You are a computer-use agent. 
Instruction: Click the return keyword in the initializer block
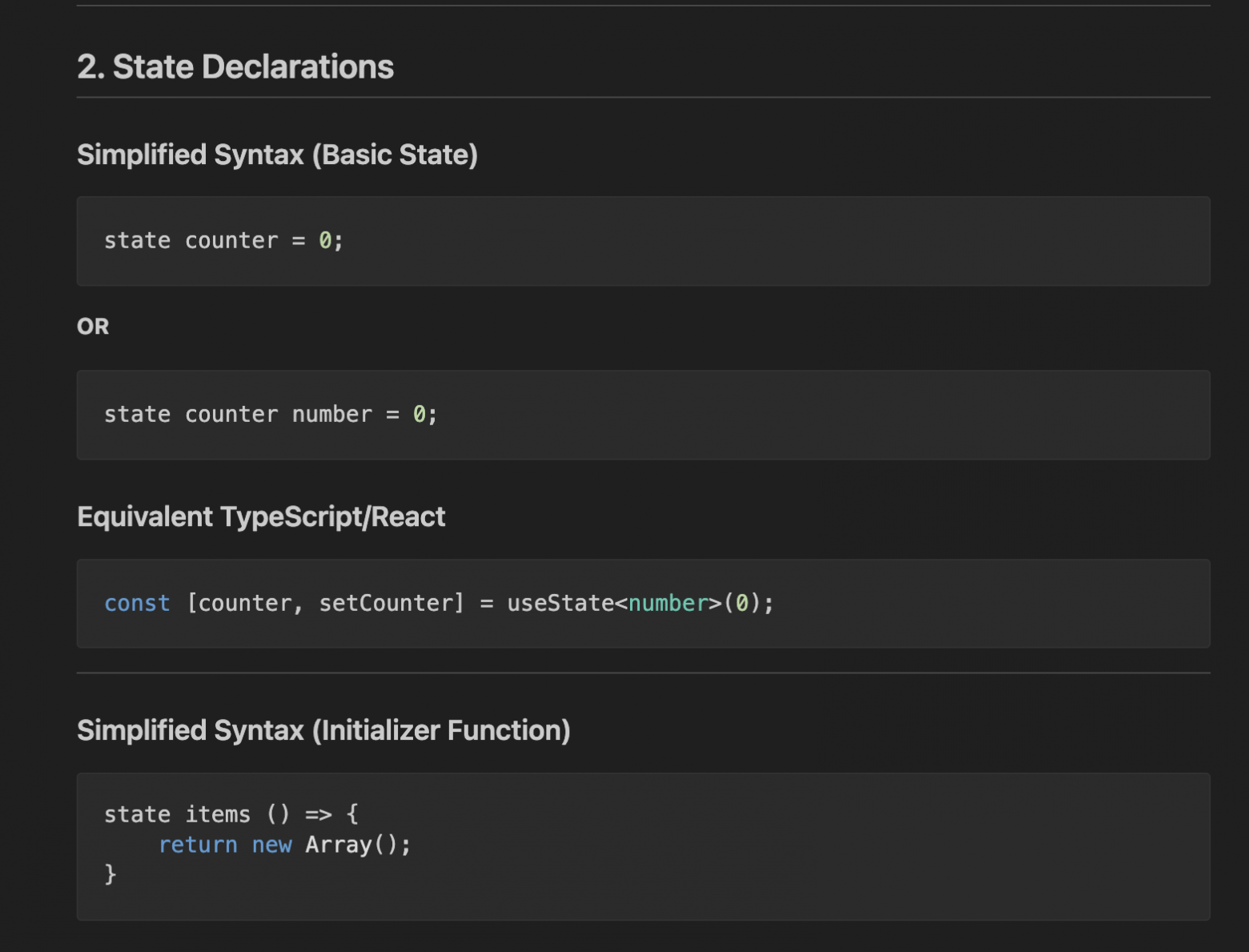(198, 844)
